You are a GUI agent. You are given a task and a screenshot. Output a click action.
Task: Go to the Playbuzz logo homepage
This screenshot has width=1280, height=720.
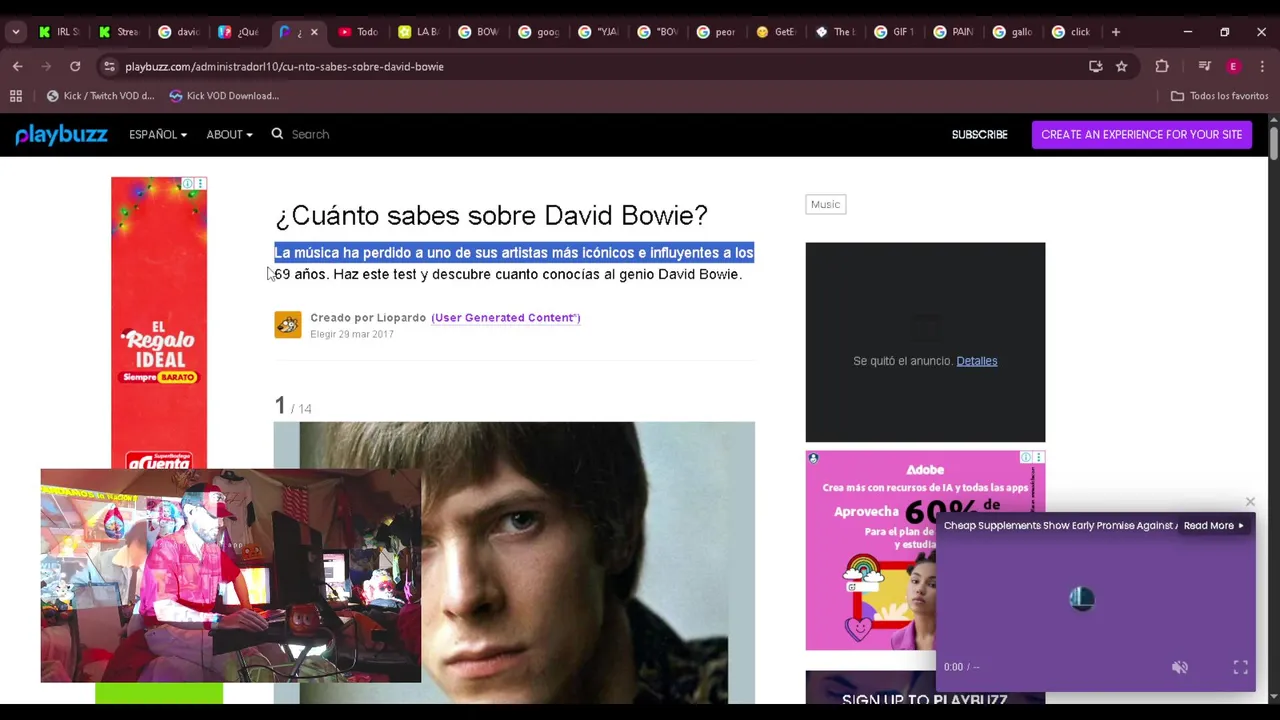pyautogui.click(x=61, y=134)
